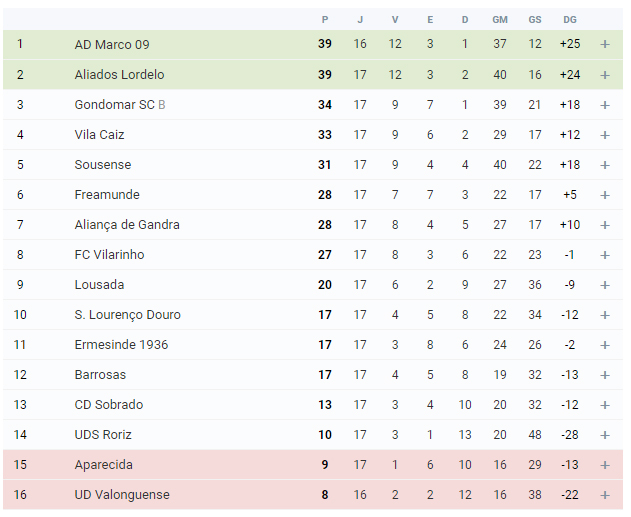Expand Freamunde row with plus icon
This screenshot has height=517, width=631.
tap(605, 195)
